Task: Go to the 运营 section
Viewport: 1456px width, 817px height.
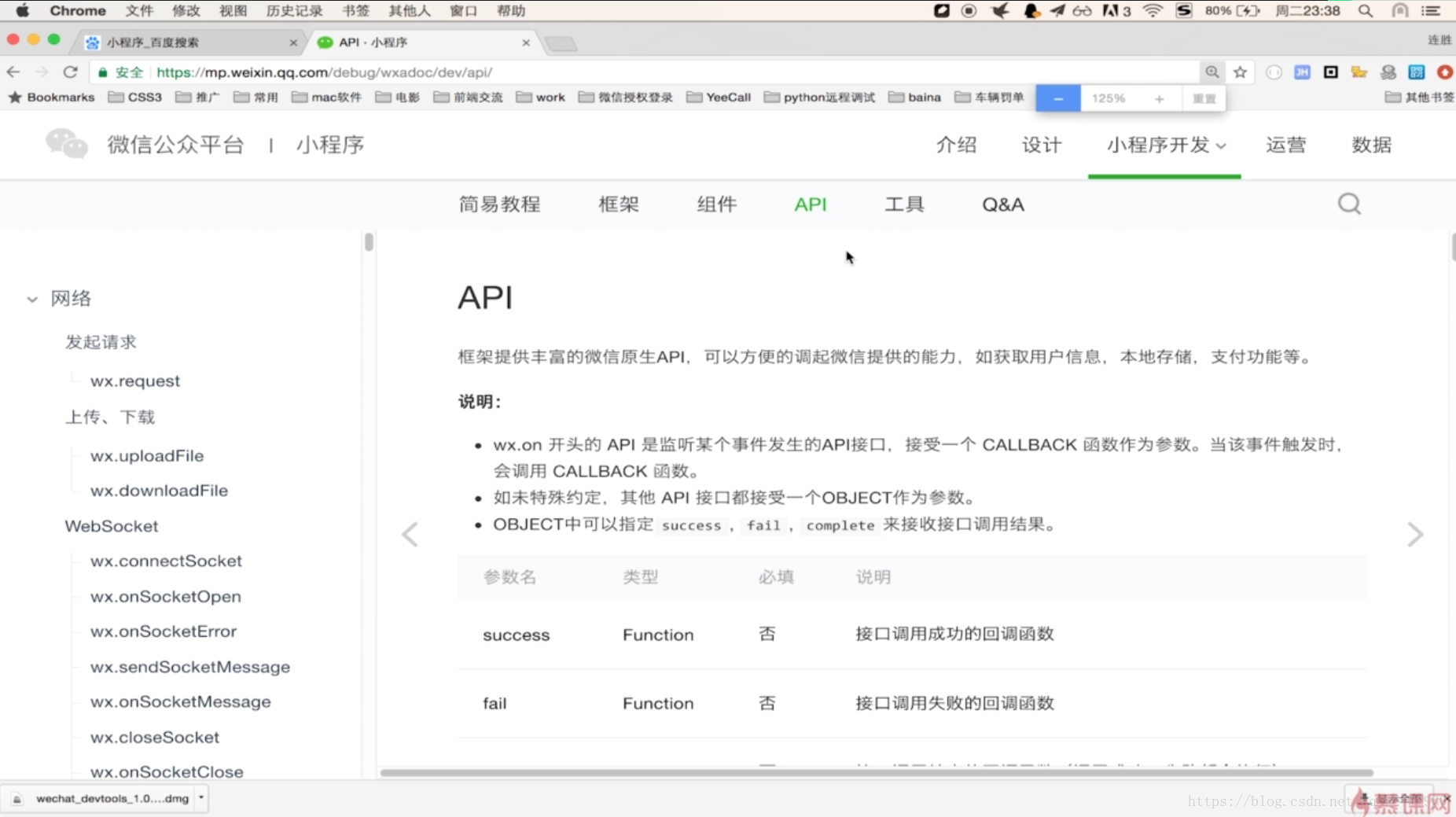Action: point(1286,145)
